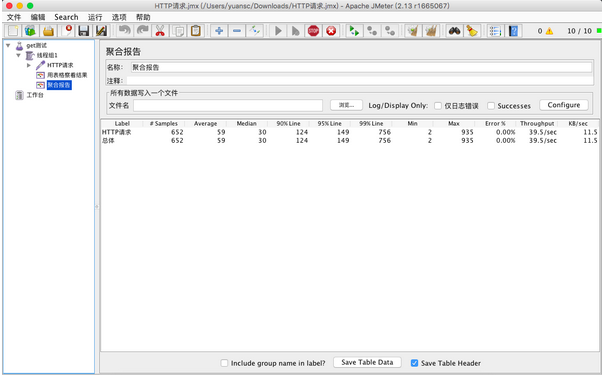604x375 pixels.
Task: Click the Shutdown red X icon
Action: [331, 31]
